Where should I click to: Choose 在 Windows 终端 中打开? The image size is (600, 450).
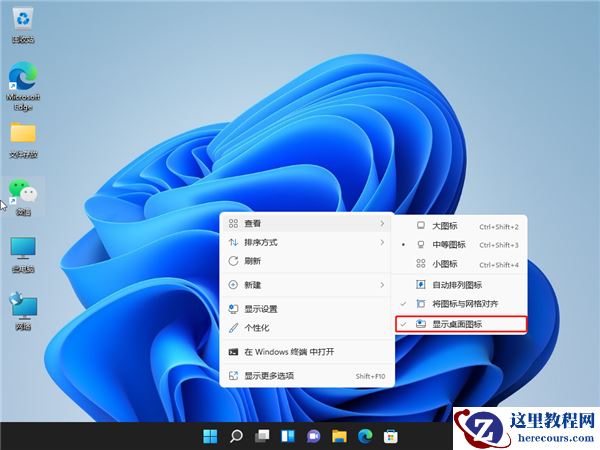[307, 352]
